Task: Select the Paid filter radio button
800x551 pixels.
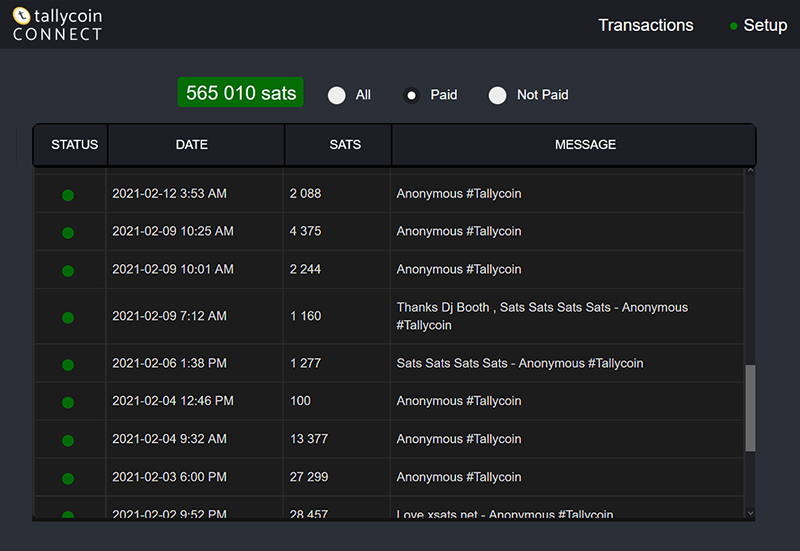Action: (x=411, y=95)
